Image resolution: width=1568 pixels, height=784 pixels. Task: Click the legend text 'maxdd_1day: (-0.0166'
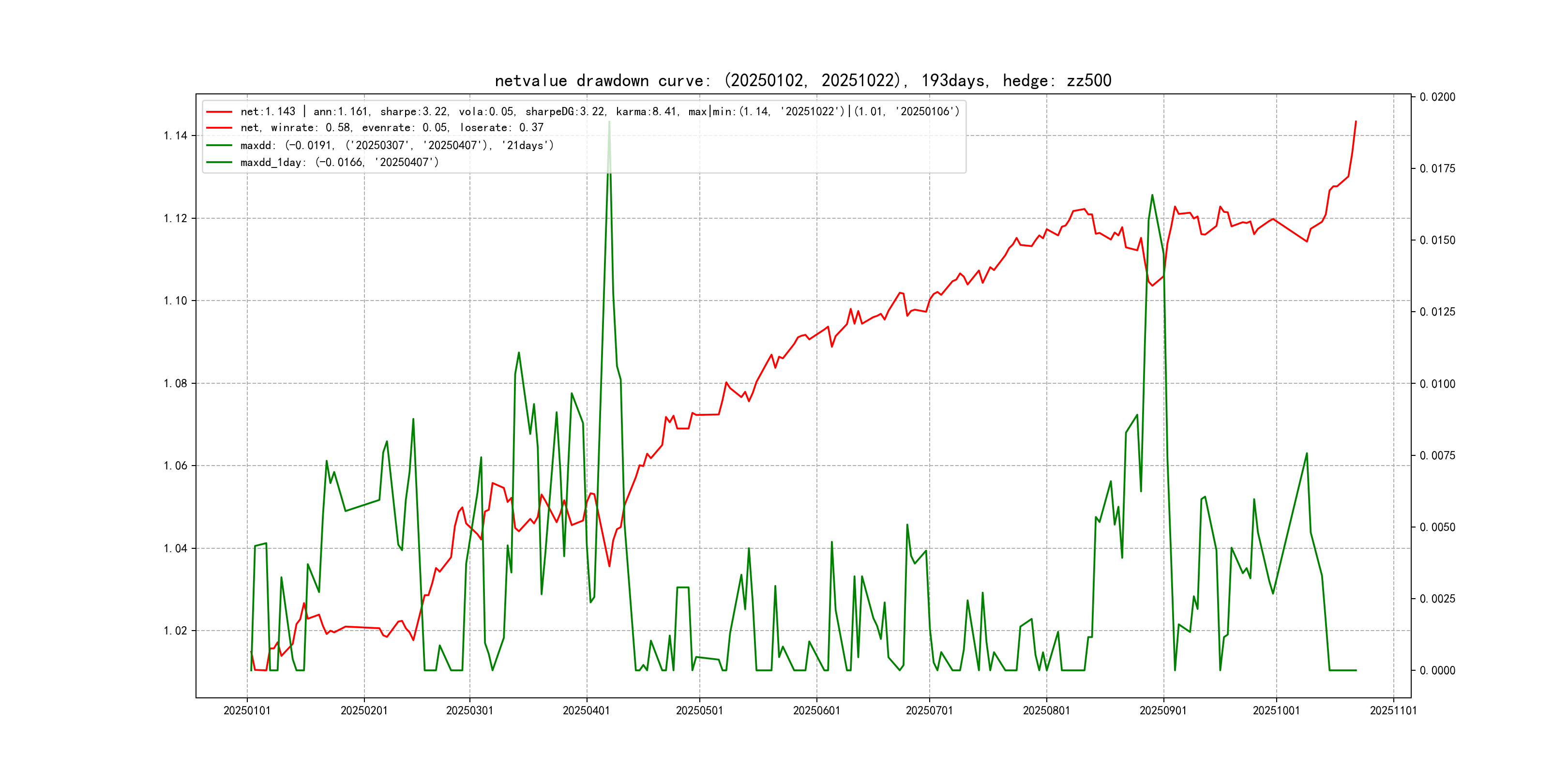click(339, 163)
